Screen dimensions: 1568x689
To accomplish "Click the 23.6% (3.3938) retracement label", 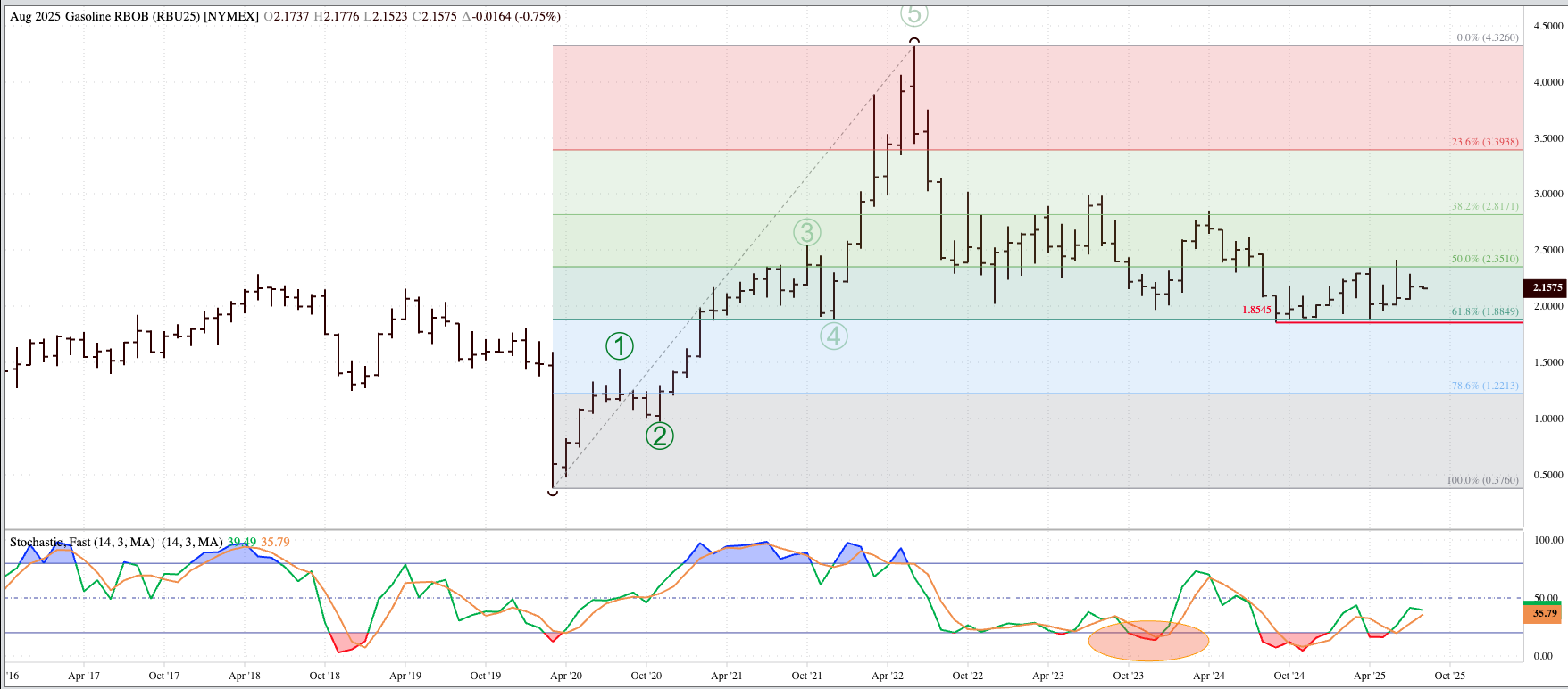I will (1484, 143).
